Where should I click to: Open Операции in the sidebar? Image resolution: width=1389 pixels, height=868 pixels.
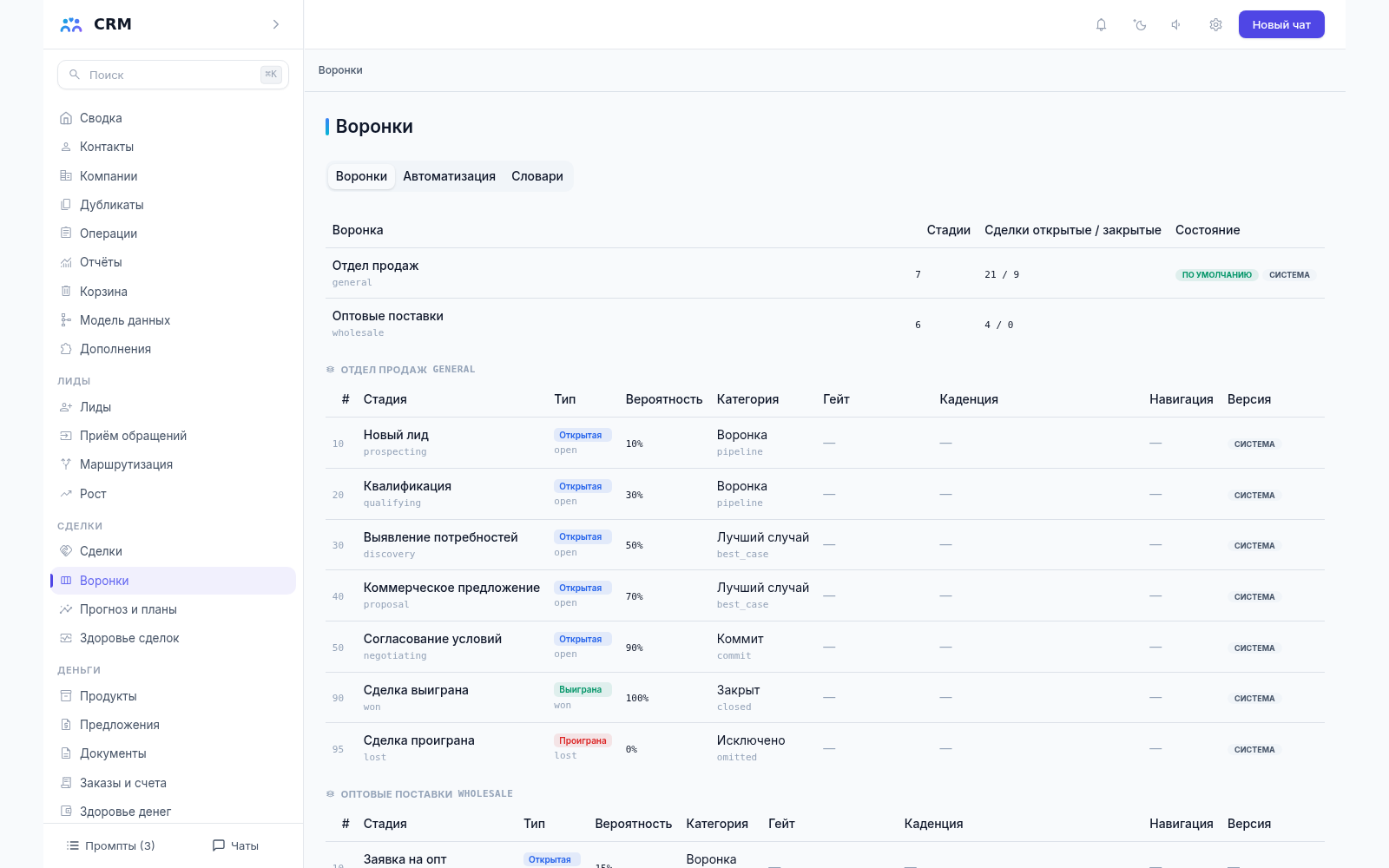pyautogui.click(x=173, y=233)
